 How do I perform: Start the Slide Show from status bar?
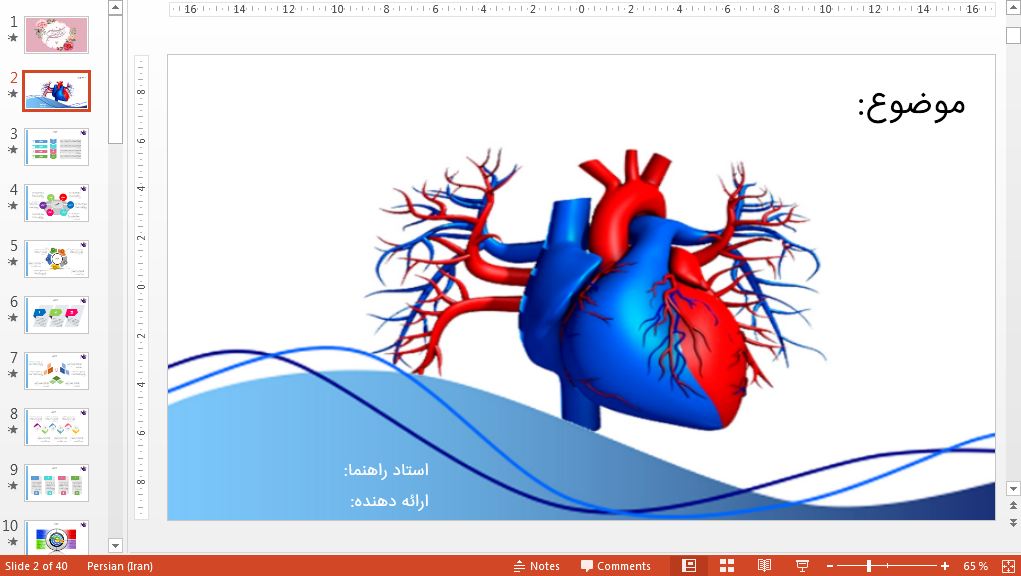[802, 566]
